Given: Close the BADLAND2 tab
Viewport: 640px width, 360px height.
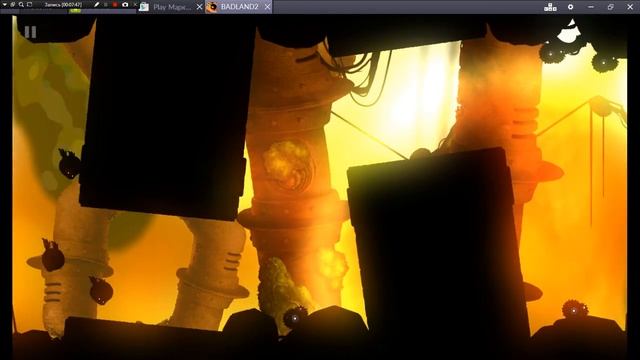Looking at the screenshot, I should pos(267,7).
